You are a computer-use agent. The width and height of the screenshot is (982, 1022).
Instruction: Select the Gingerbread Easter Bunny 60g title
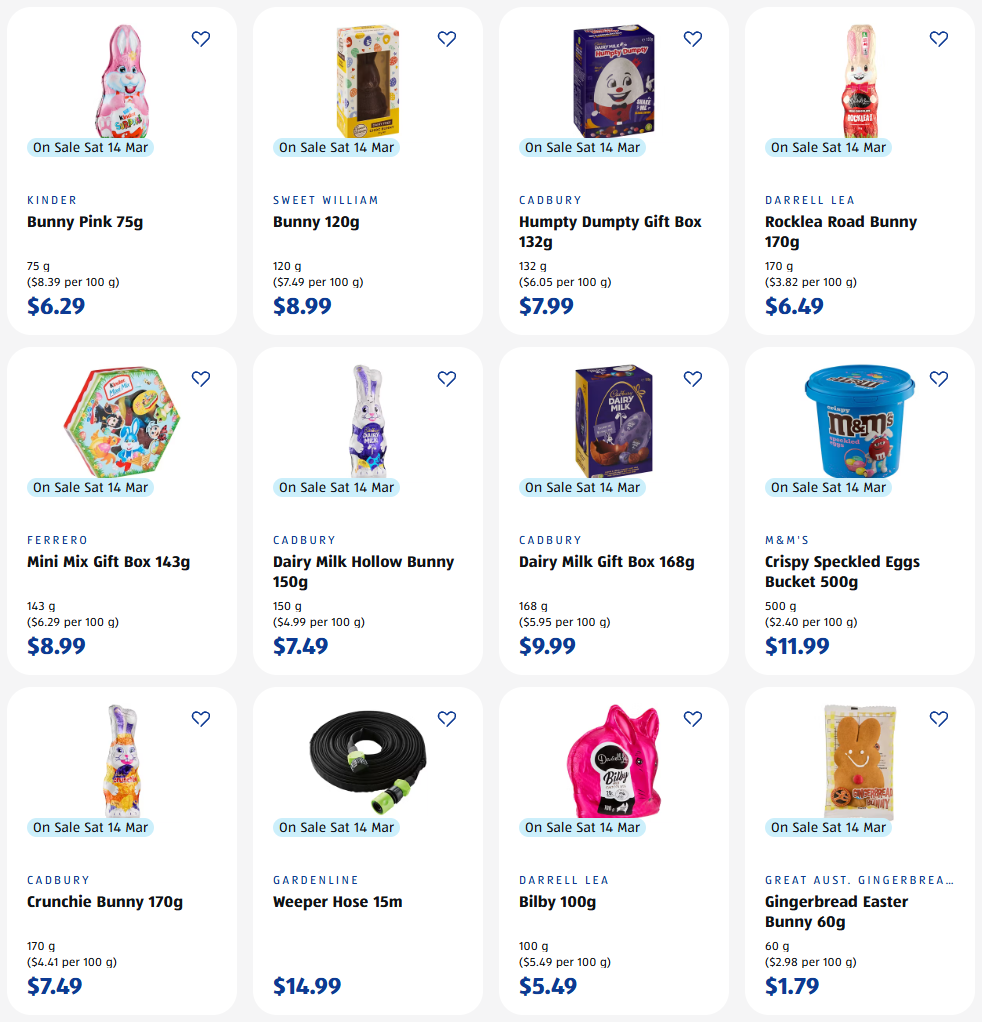[x=836, y=912]
